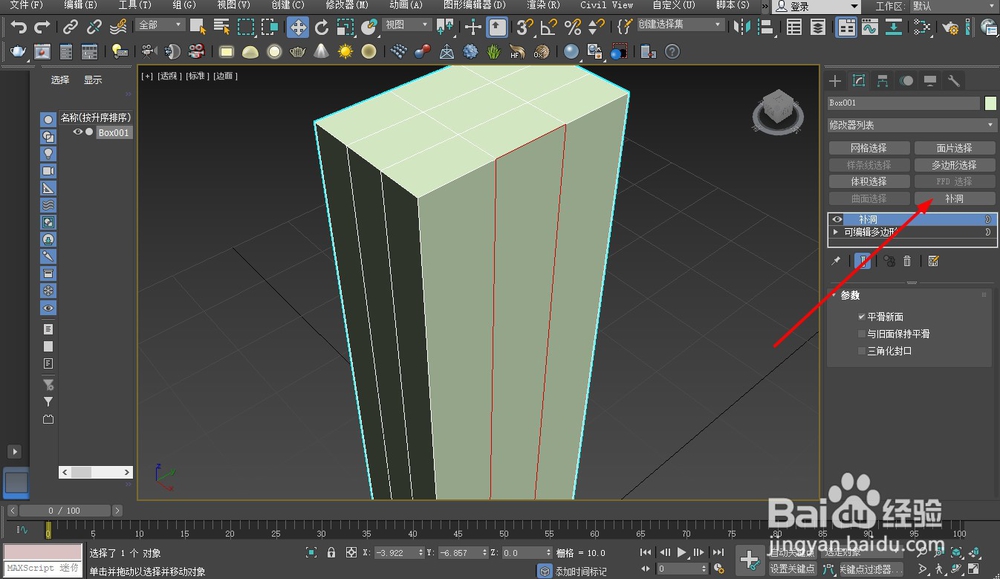Image resolution: width=1000 pixels, height=579 pixels.
Task: Click the 面片选择 button
Action: point(954,148)
